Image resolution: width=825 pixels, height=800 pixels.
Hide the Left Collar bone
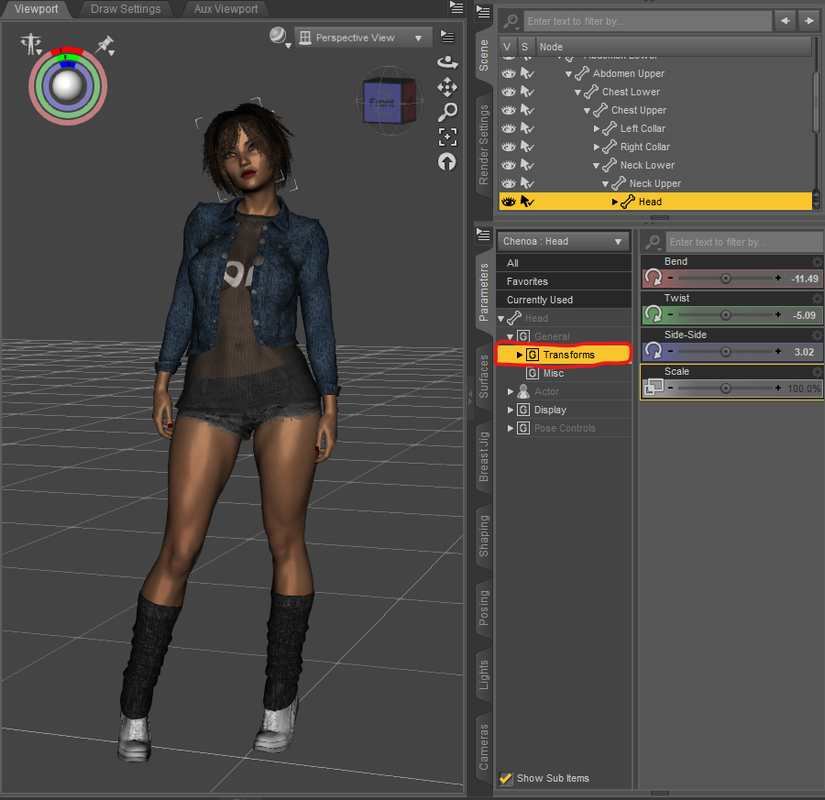click(508, 128)
